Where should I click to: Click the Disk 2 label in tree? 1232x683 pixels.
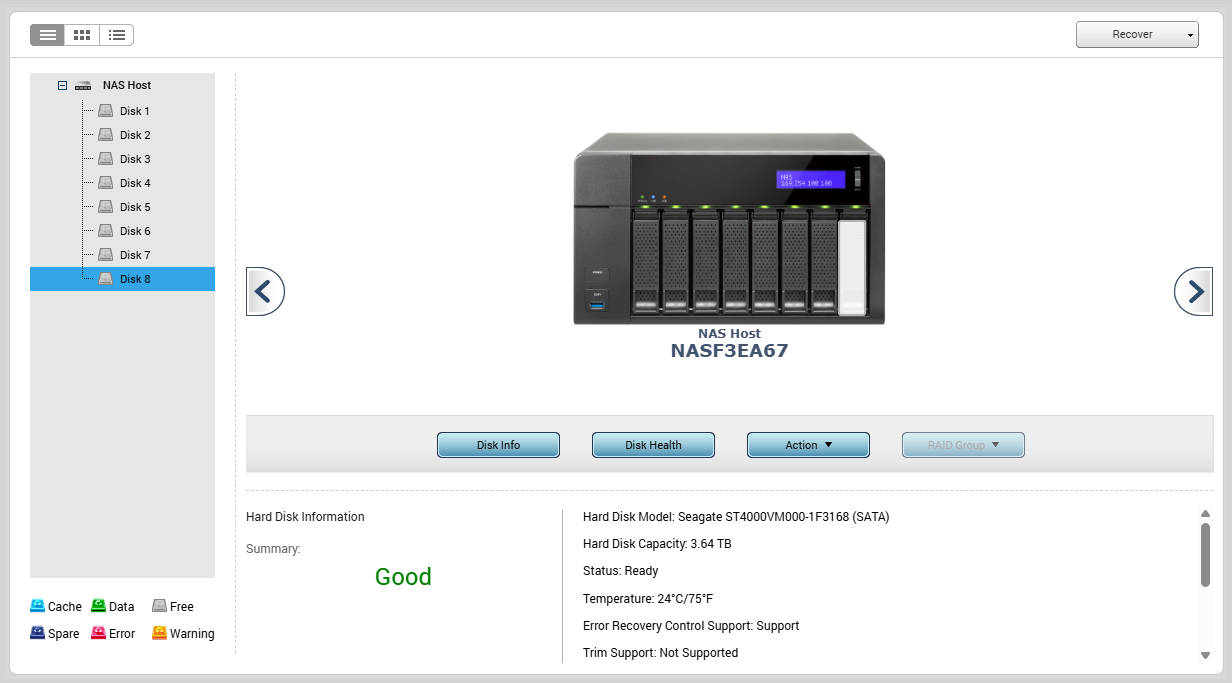135,135
